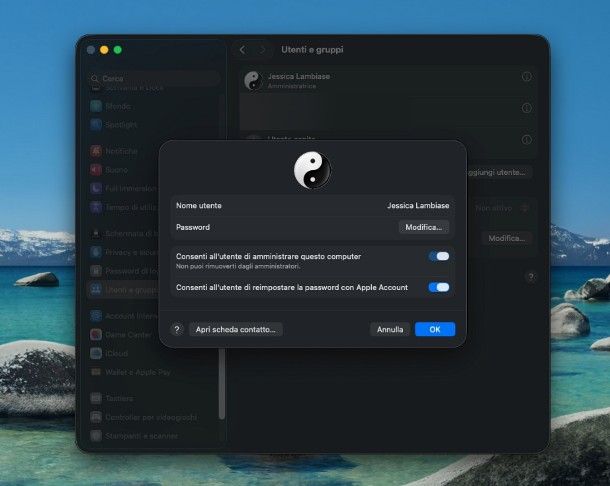Screen dimensions: 610x486
Task: Select Utenti e gruppi in the sidebar
Action: tap(123, 290)
